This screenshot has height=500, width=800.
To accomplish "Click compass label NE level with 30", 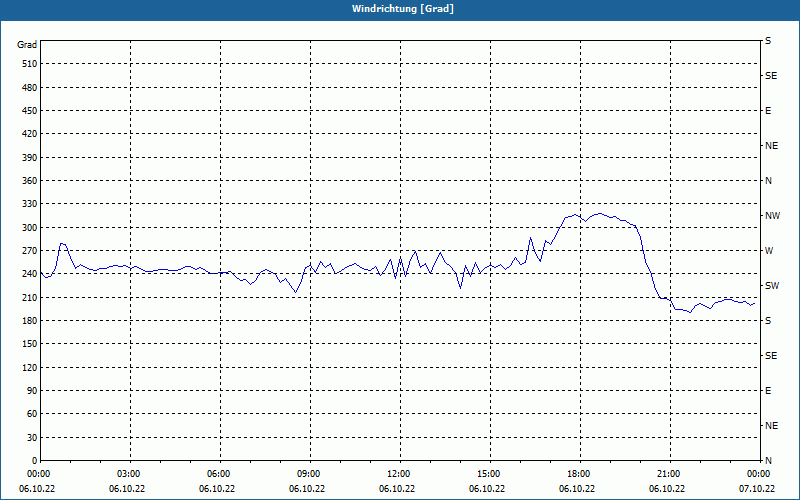I will [771, 426].
